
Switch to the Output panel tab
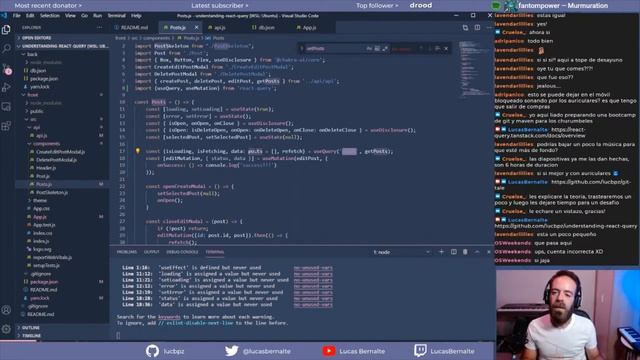[151, 252]
